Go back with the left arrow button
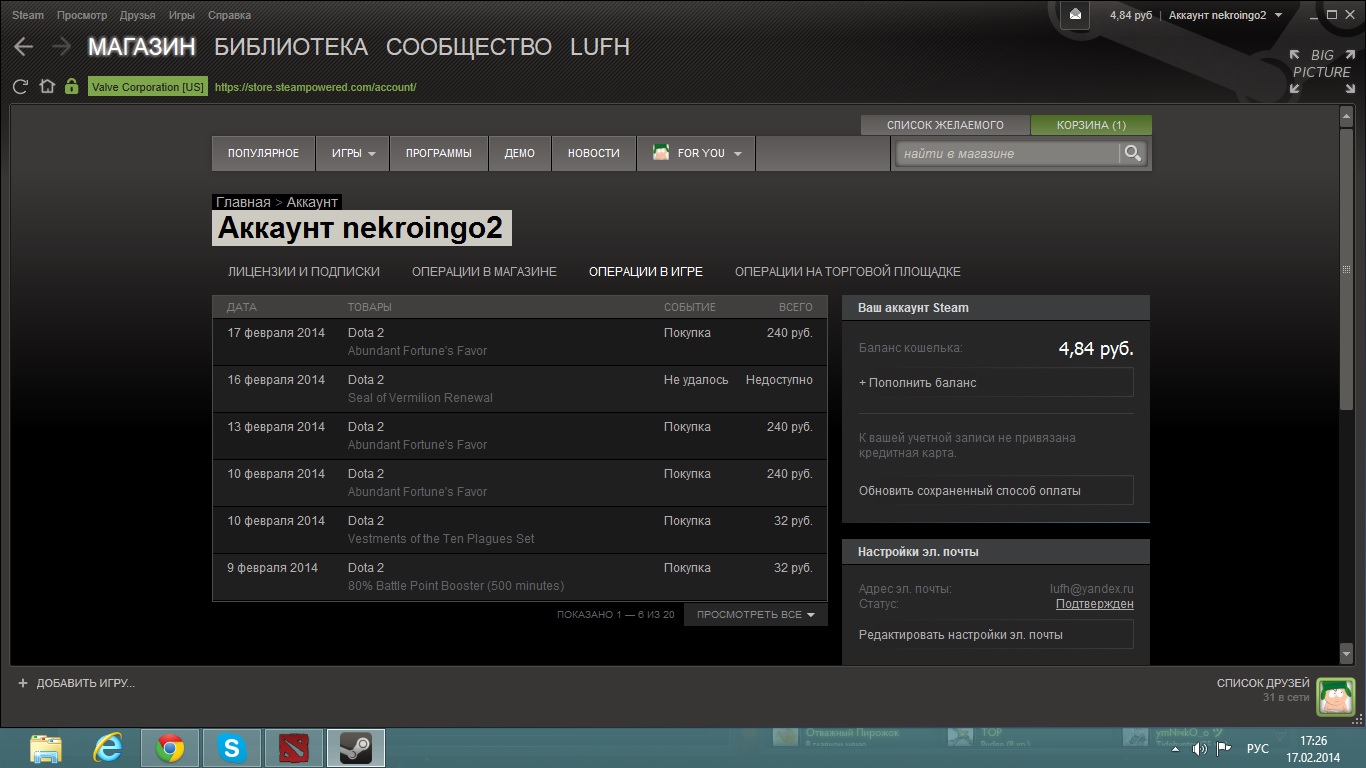 point(23,47)
